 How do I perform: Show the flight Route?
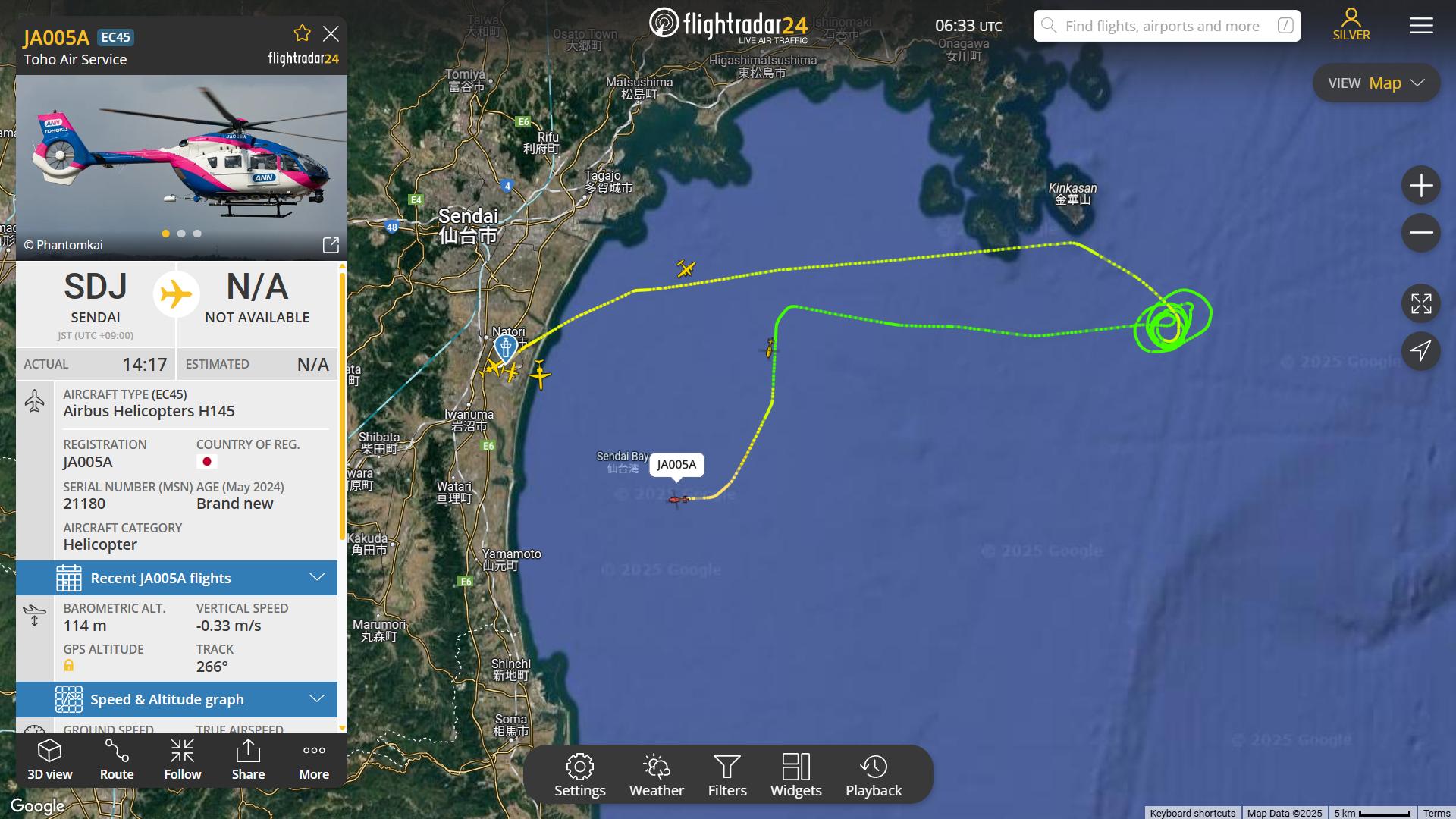(117, 760)
